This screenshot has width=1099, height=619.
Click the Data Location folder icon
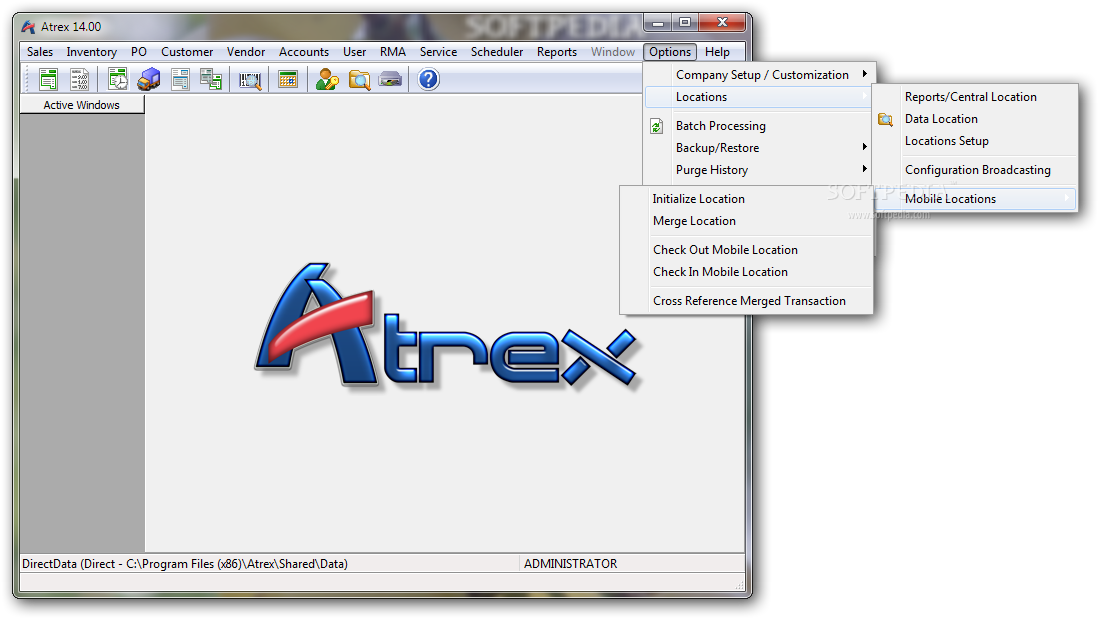click(886, 120)
